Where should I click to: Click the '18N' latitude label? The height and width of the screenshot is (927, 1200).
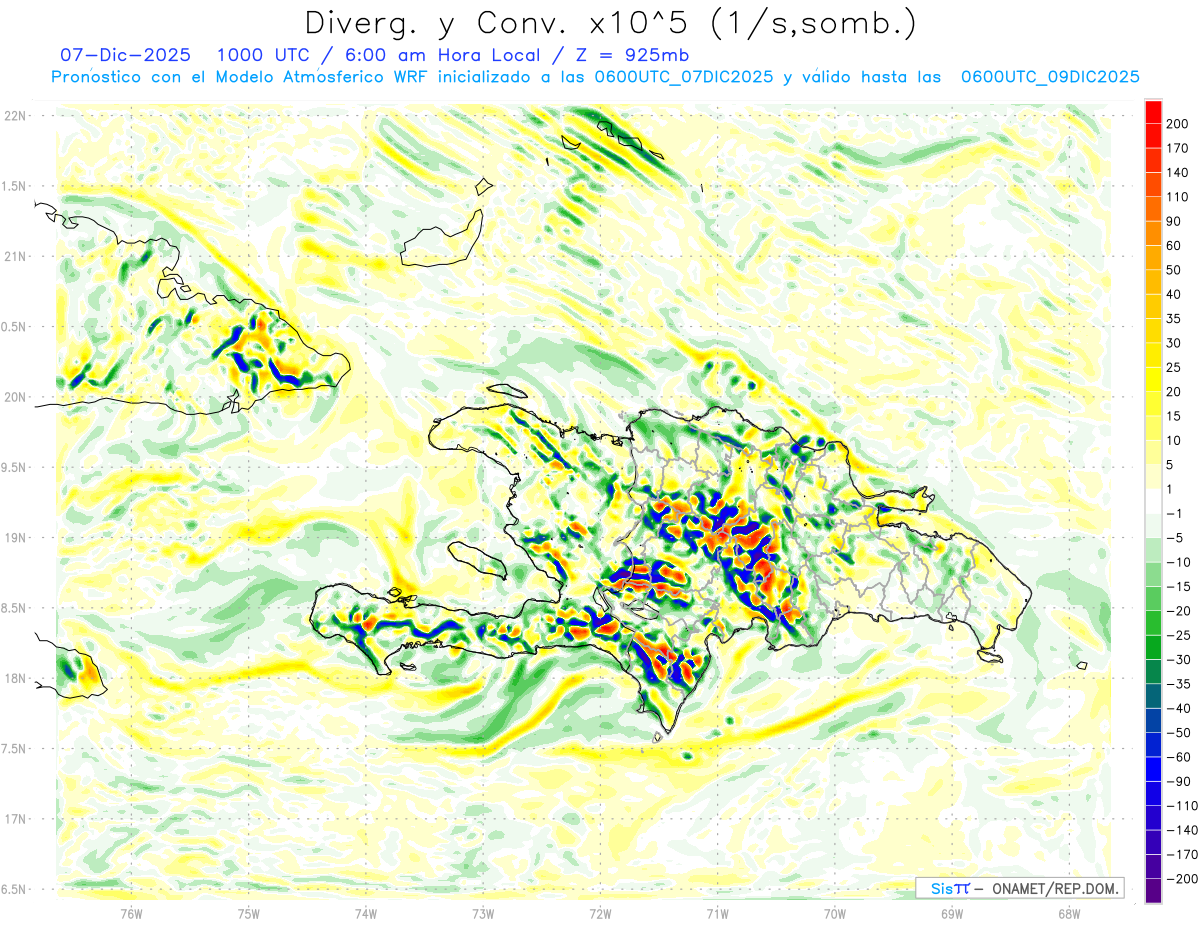coord(15,678)
